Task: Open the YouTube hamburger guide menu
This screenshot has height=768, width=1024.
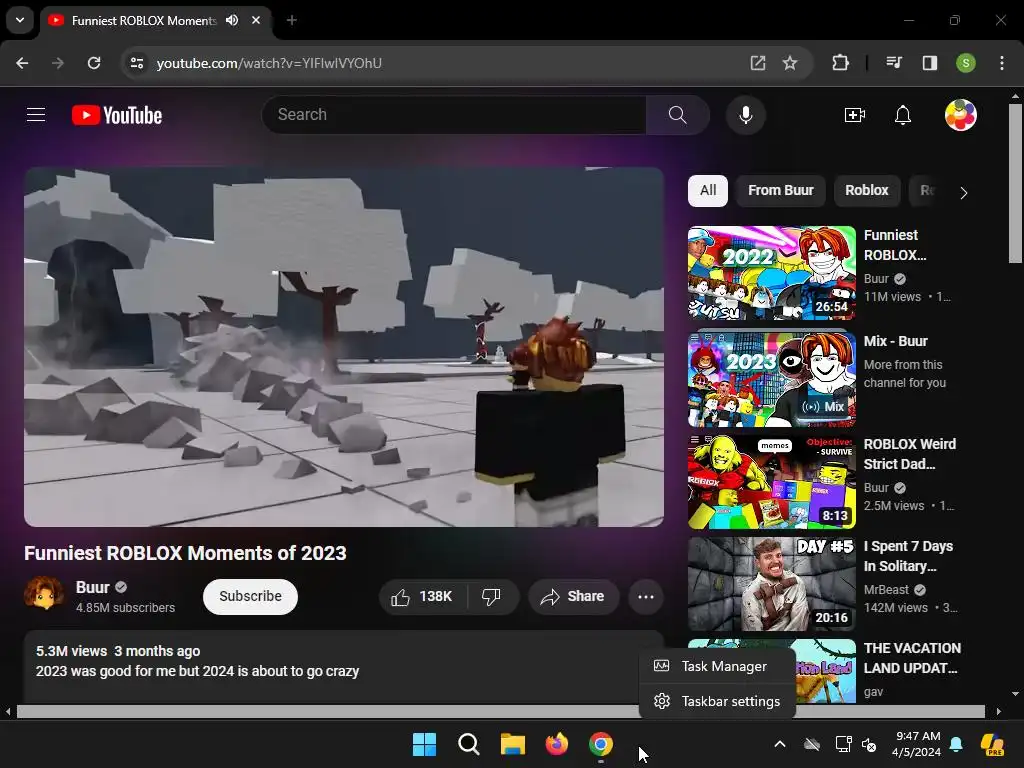Action: 36,115
